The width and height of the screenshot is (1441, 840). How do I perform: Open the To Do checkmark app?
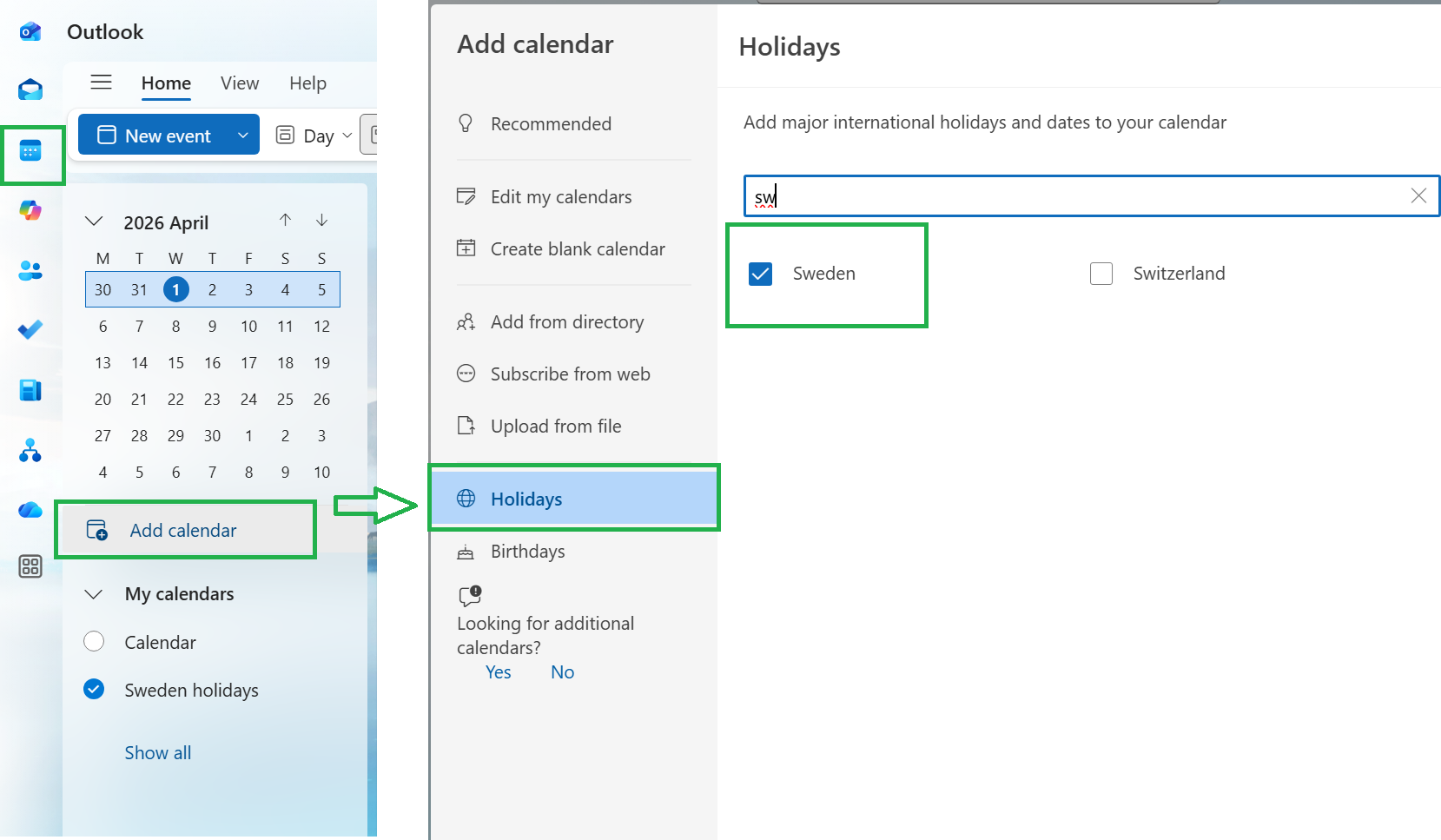[x=30, y=330]
